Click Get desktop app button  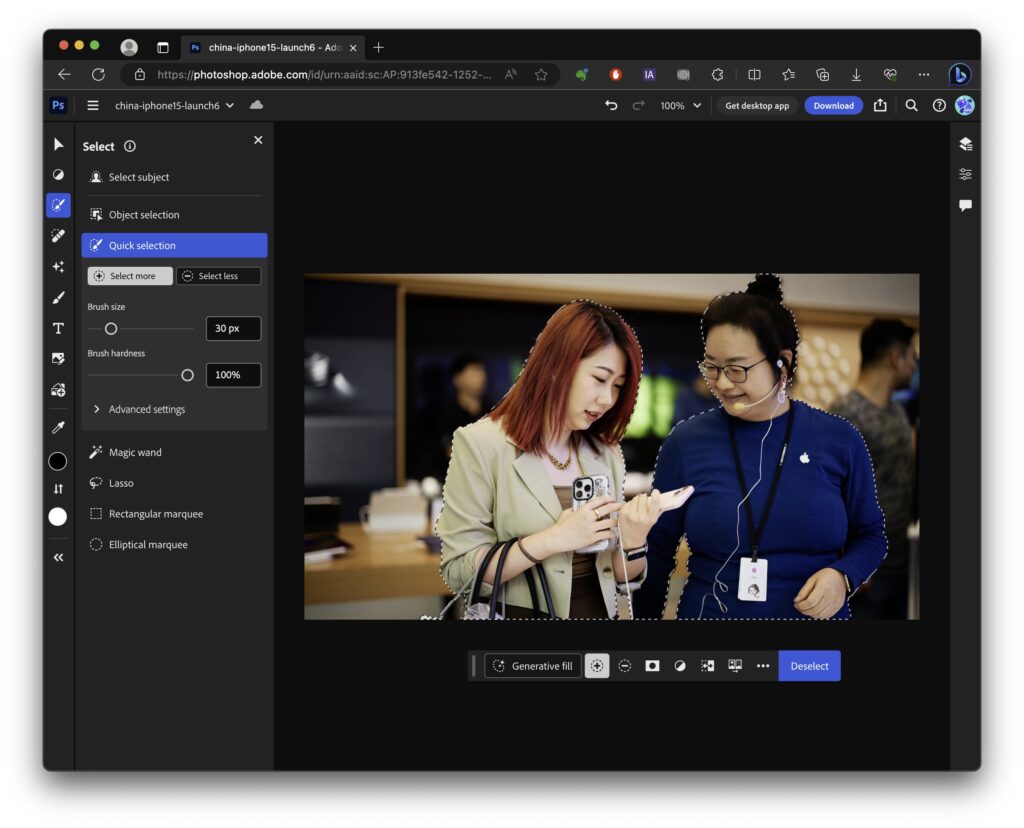tap(757, 105)
